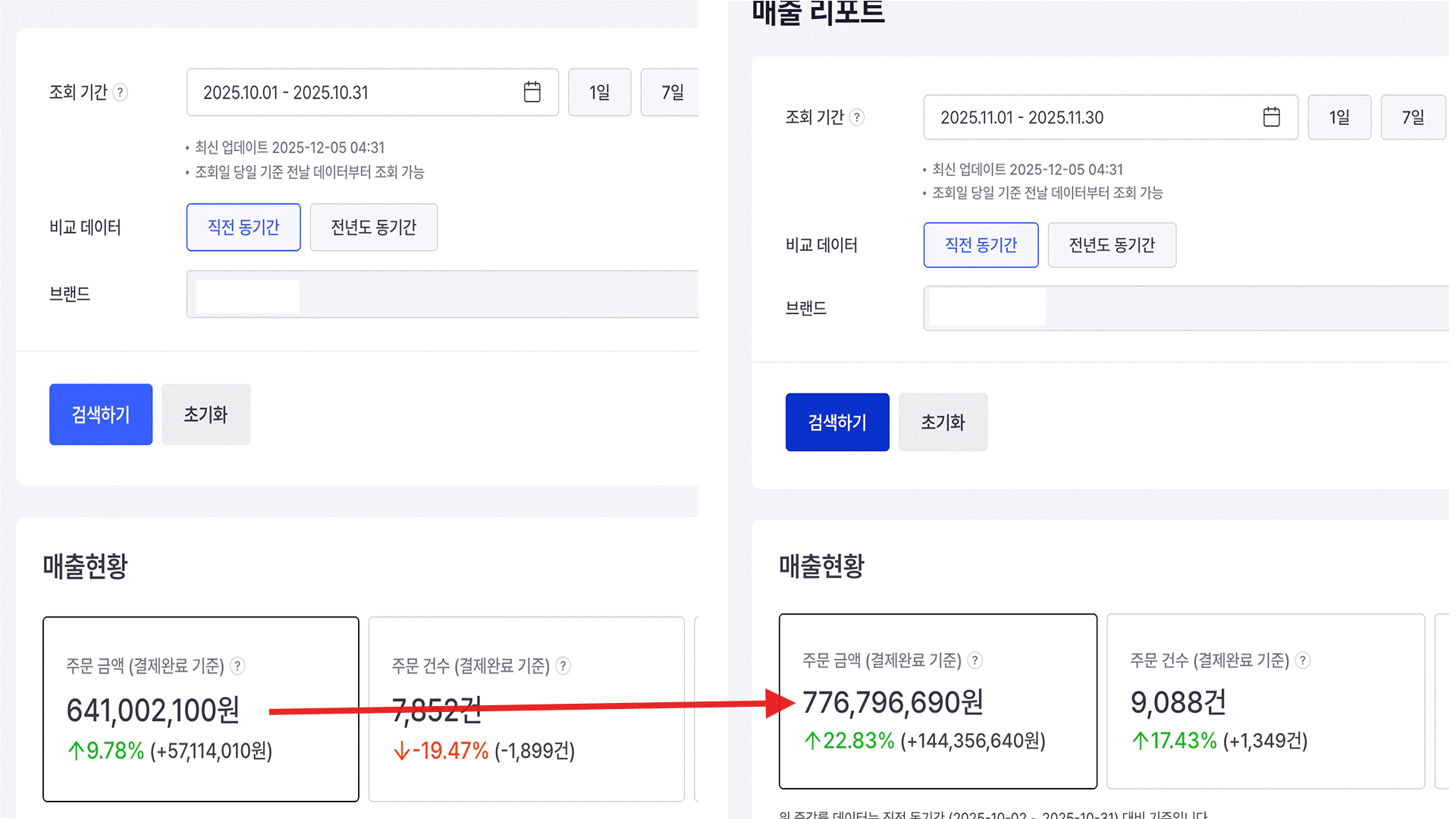Click help icon beside left 주문 금액 label
The image size is (1456, 819).
point(237,666)
